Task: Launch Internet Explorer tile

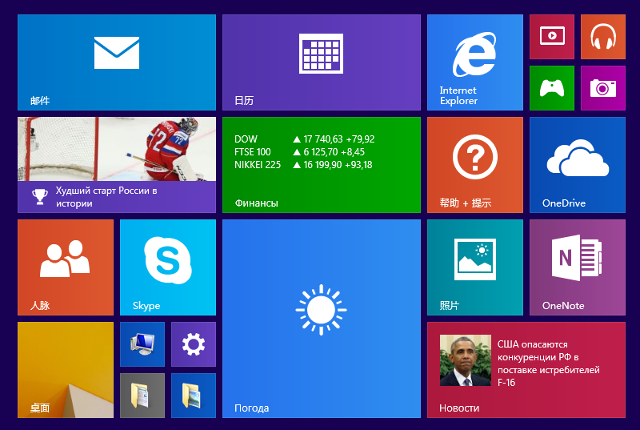Action: pos(475,62)
